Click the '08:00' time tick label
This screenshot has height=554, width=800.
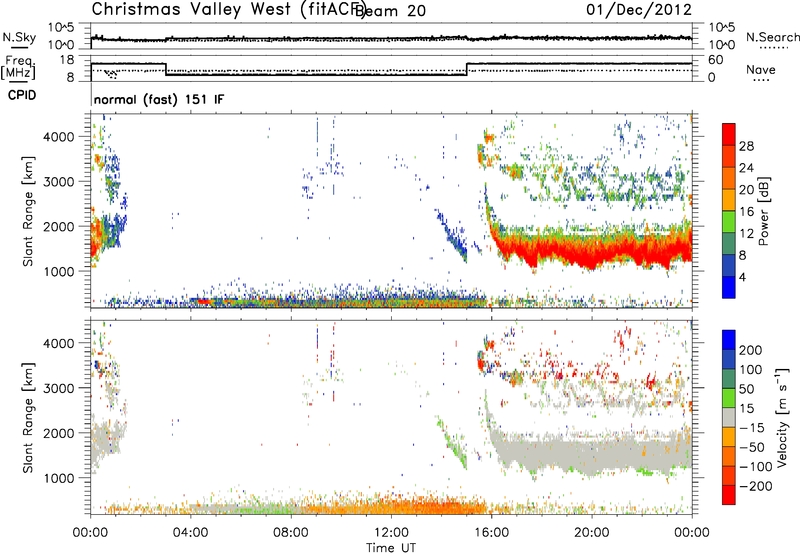coord(291,533)
